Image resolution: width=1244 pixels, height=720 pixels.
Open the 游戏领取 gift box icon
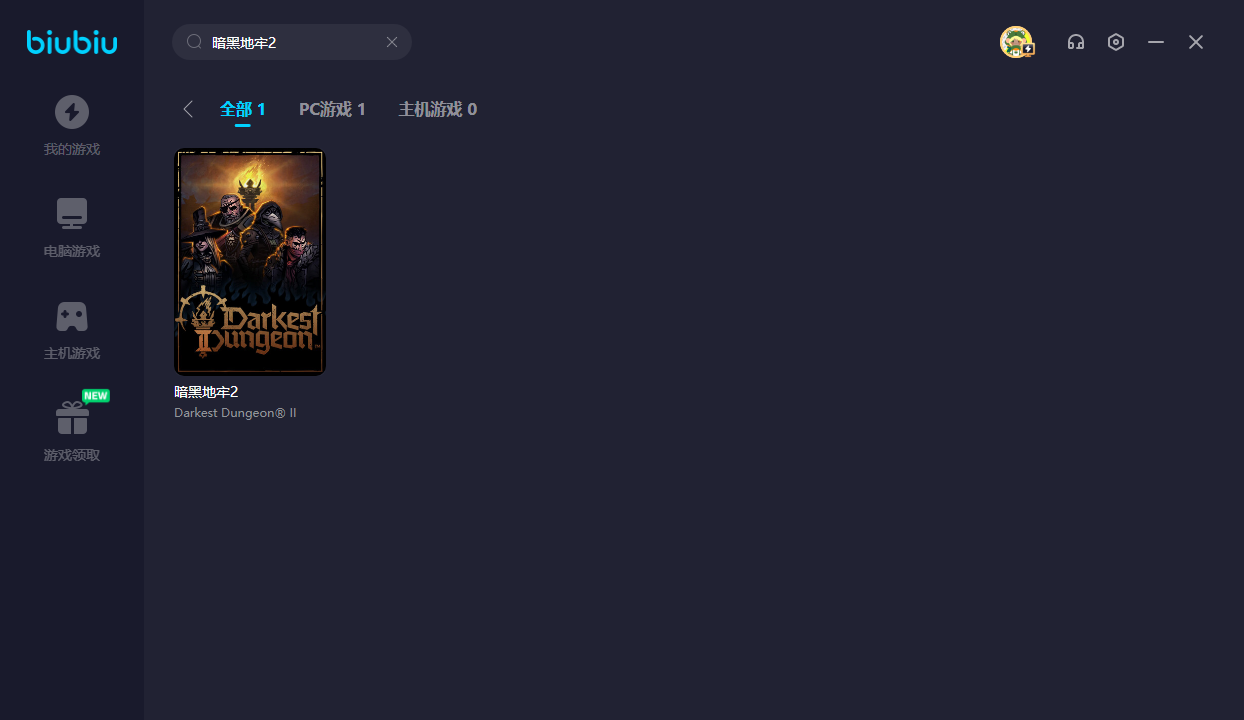(x=72, y=418)
